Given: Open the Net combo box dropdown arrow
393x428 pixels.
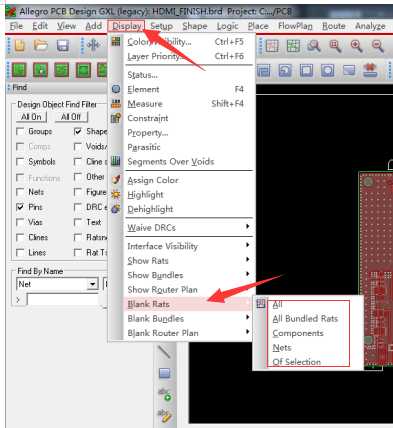Looking at the screenshot, I should pyautogui.click(x=92, y=284).
